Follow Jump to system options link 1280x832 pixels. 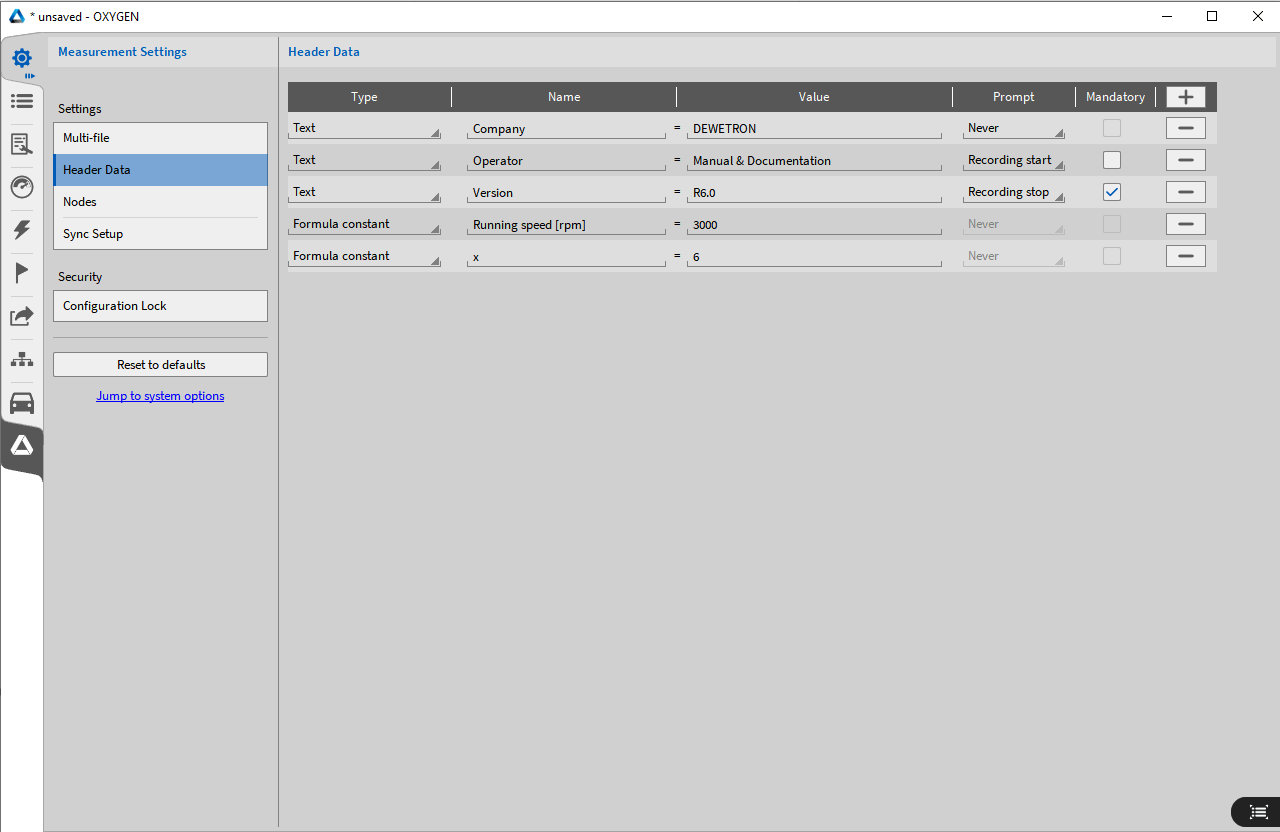tap(160, 396)
